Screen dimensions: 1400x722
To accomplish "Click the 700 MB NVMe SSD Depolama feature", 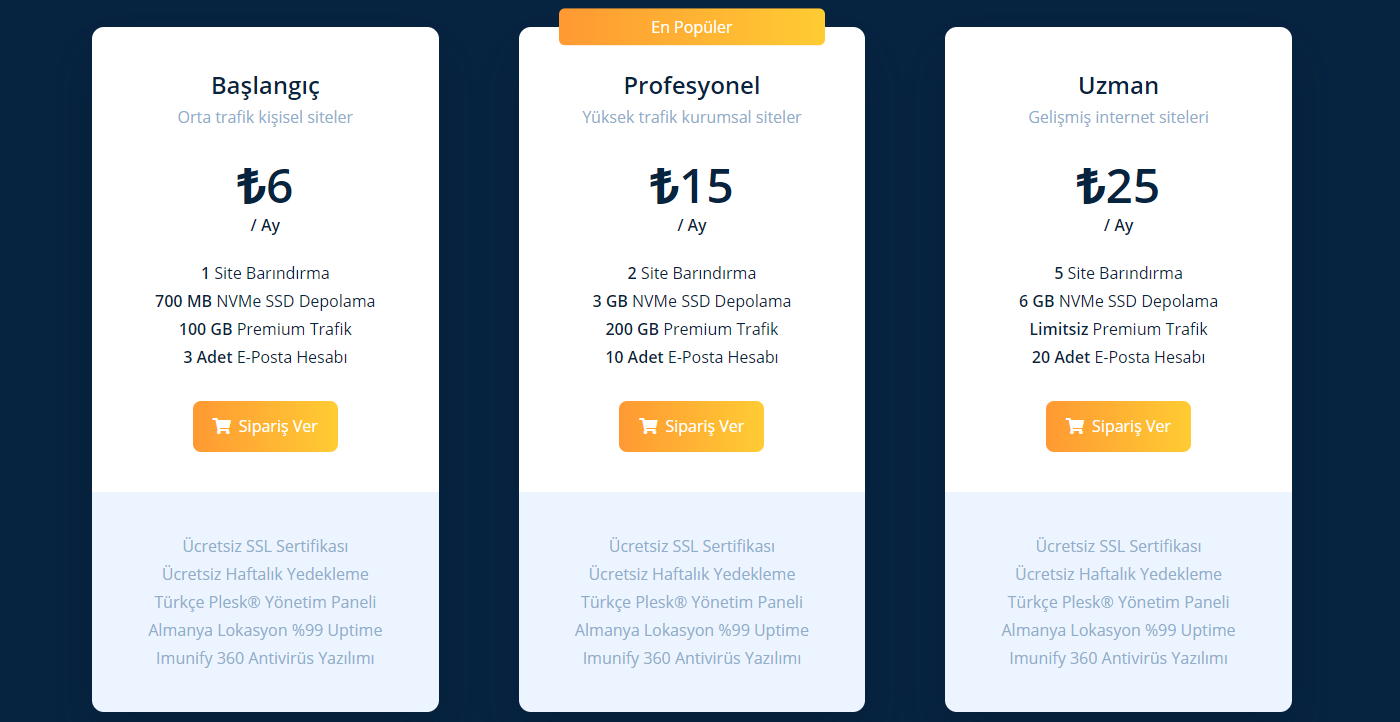I will pos(265,301).
